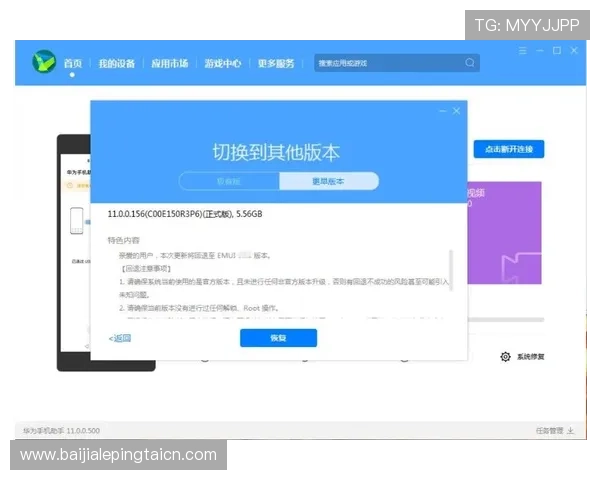Click the 【回退注意事项】 line
Screen dimensions: 600x480
pos(146,269)
